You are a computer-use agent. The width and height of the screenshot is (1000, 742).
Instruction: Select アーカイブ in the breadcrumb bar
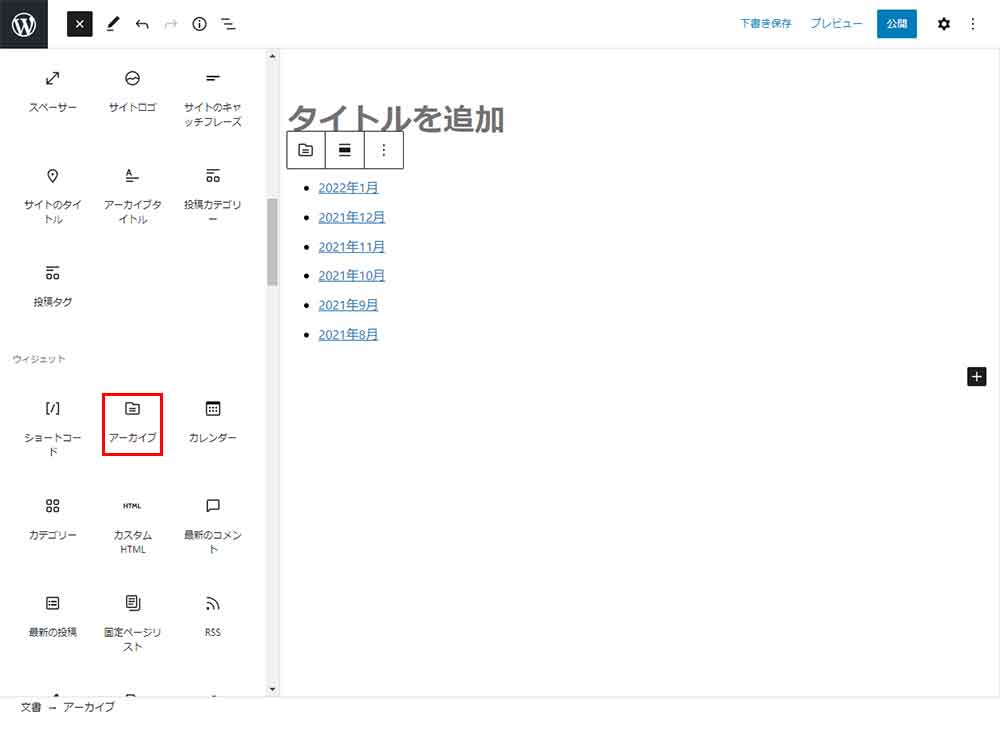tap(89, 707)
